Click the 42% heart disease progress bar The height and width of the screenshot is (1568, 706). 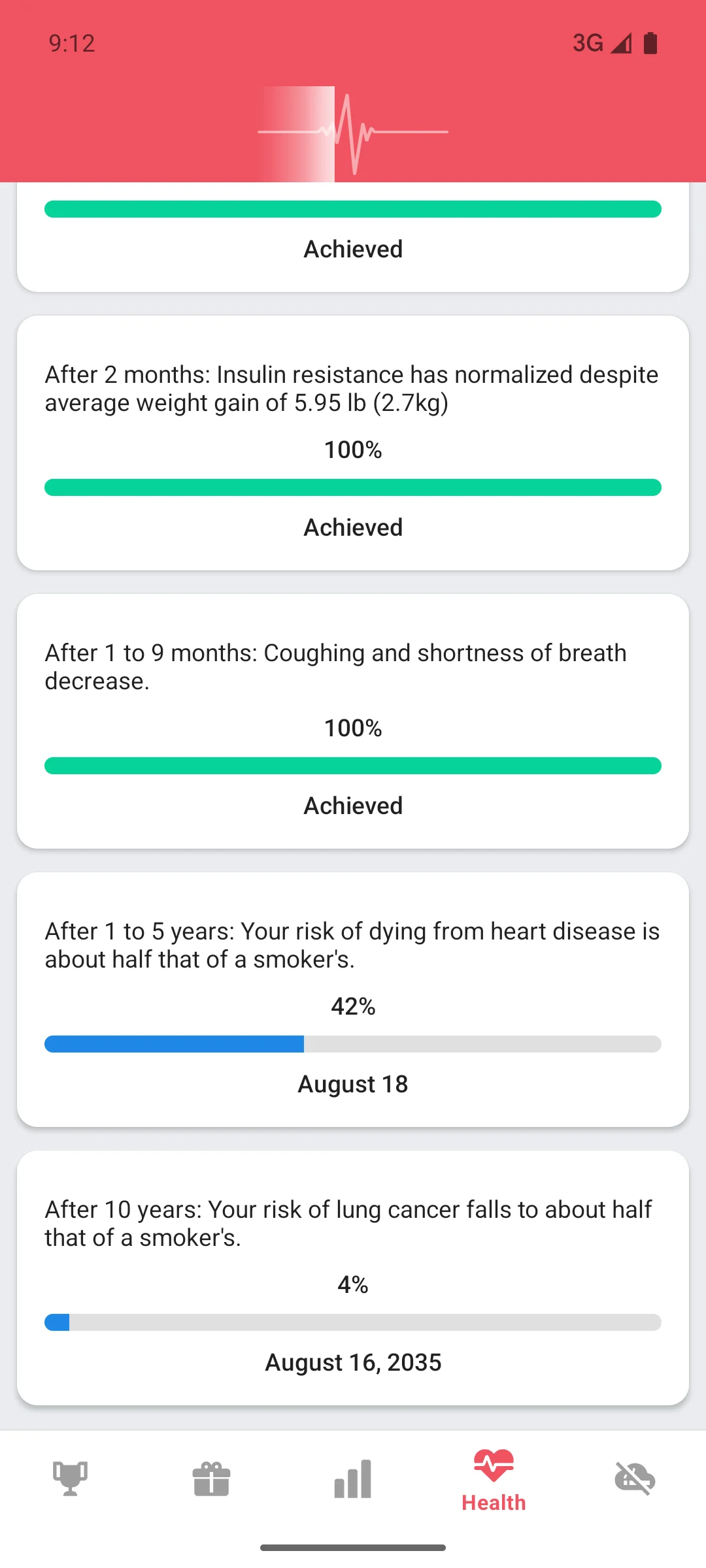point(353,1044)
